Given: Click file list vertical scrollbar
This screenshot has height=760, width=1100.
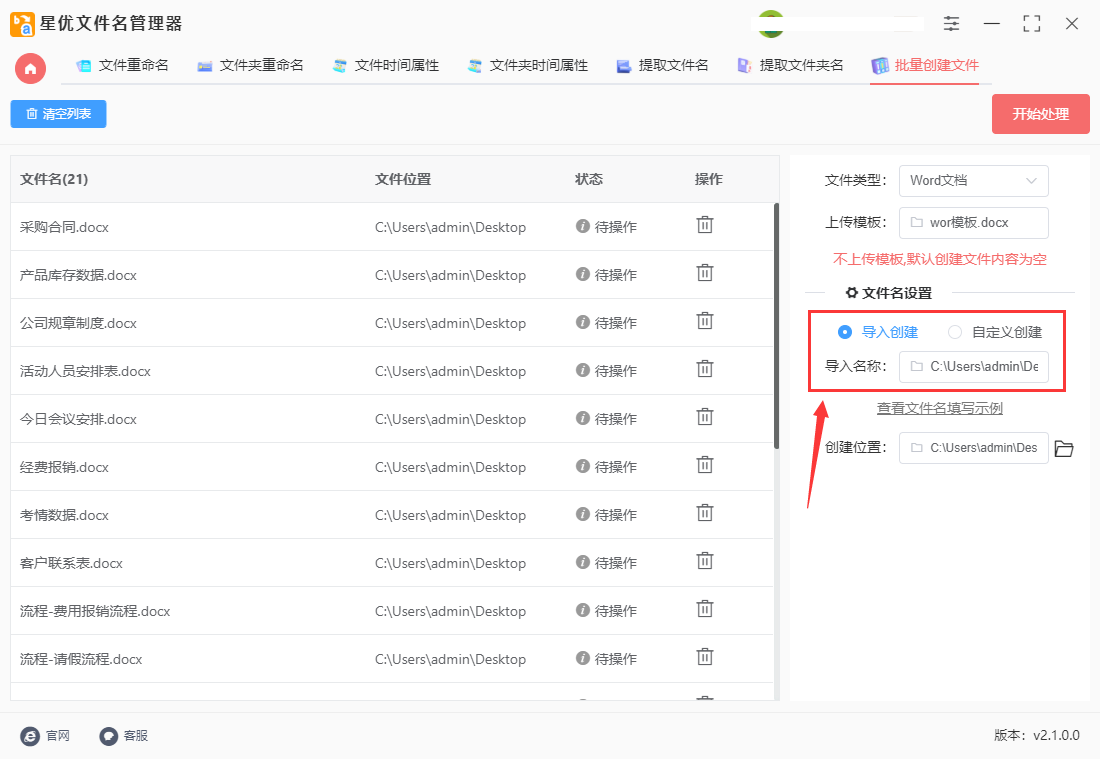Looking at the screenshot, I should click(776, 326).
